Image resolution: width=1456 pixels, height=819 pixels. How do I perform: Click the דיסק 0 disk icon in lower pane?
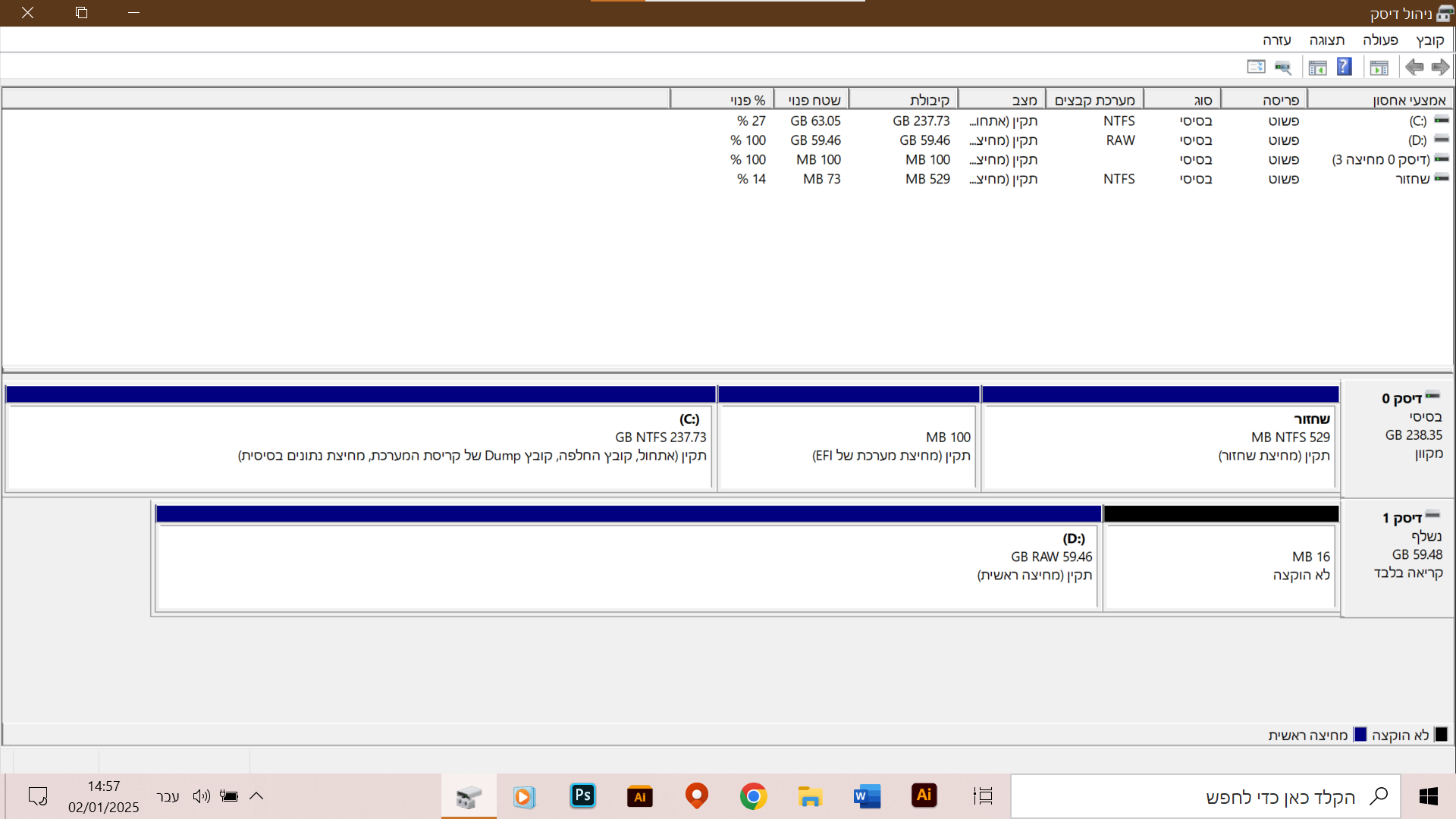pyautogui.click(x=1432, y=396)
